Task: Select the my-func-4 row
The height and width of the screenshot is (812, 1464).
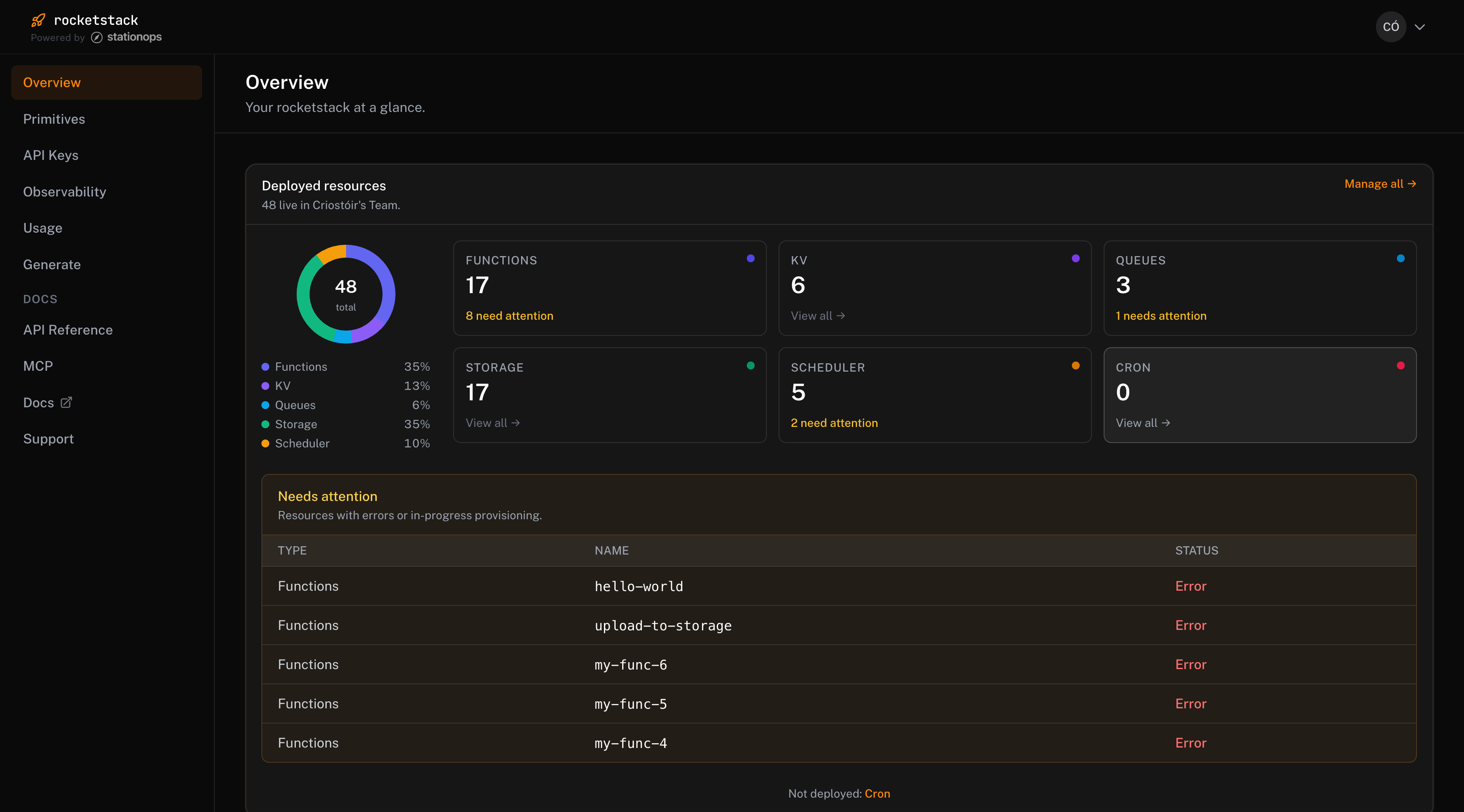Action: tap(839, 743)
